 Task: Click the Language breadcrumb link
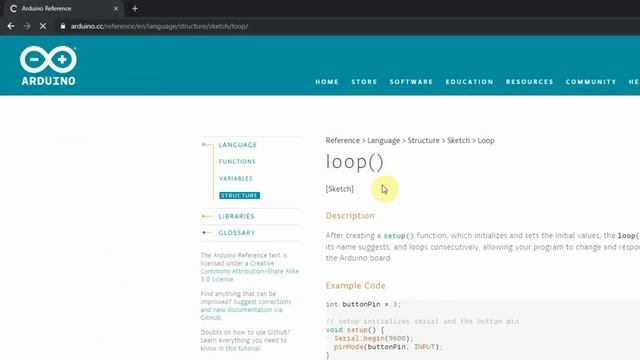click(384, 140)
